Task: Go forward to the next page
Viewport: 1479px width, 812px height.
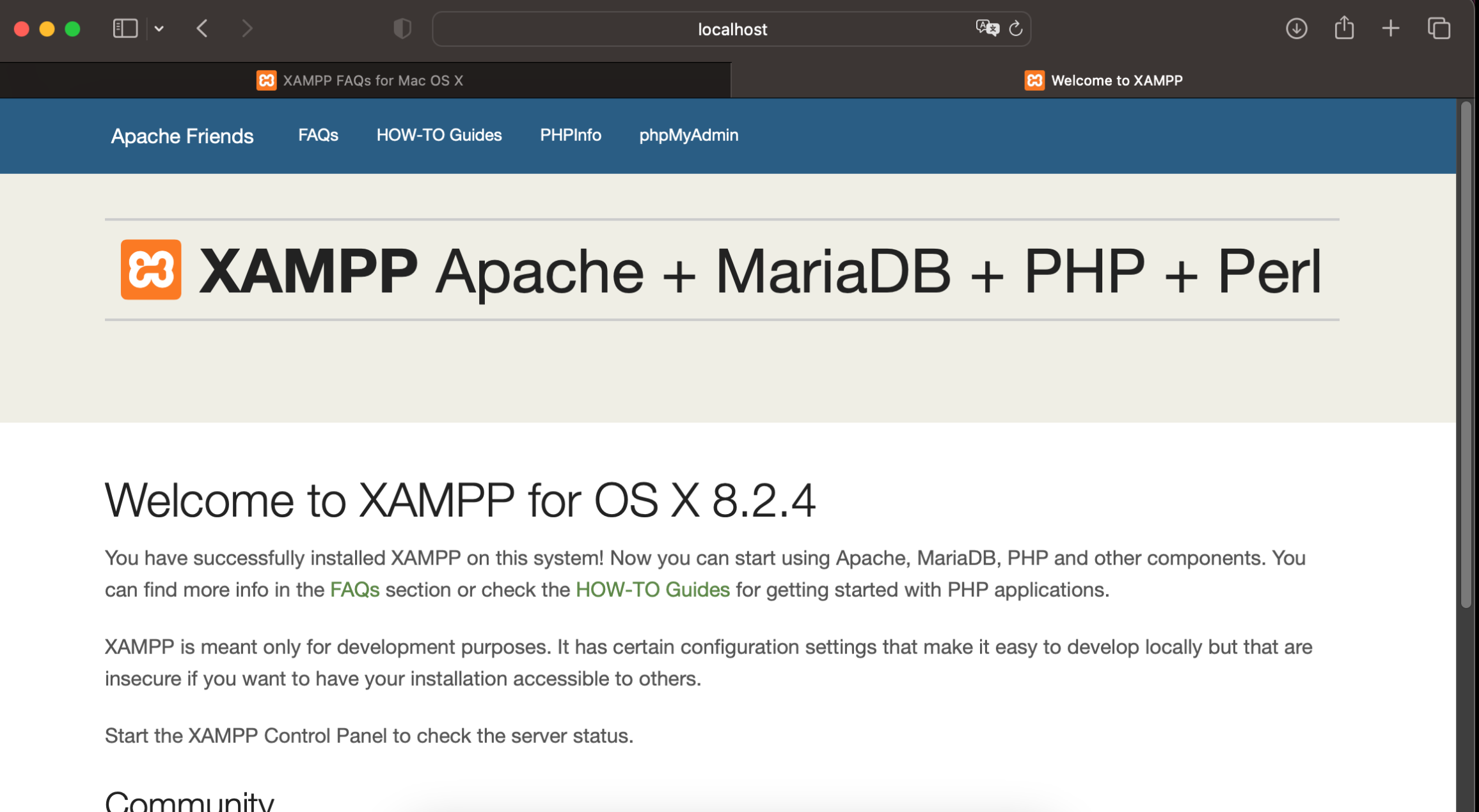Action: [x=247, y=29]
